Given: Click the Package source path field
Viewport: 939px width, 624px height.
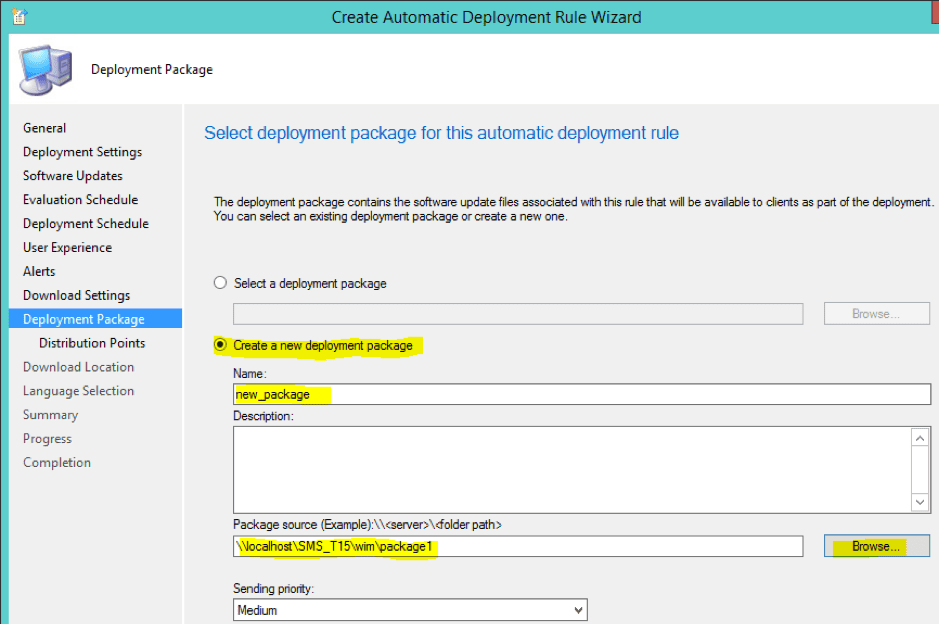Looking at the screenshot, I should coord(518,546).
